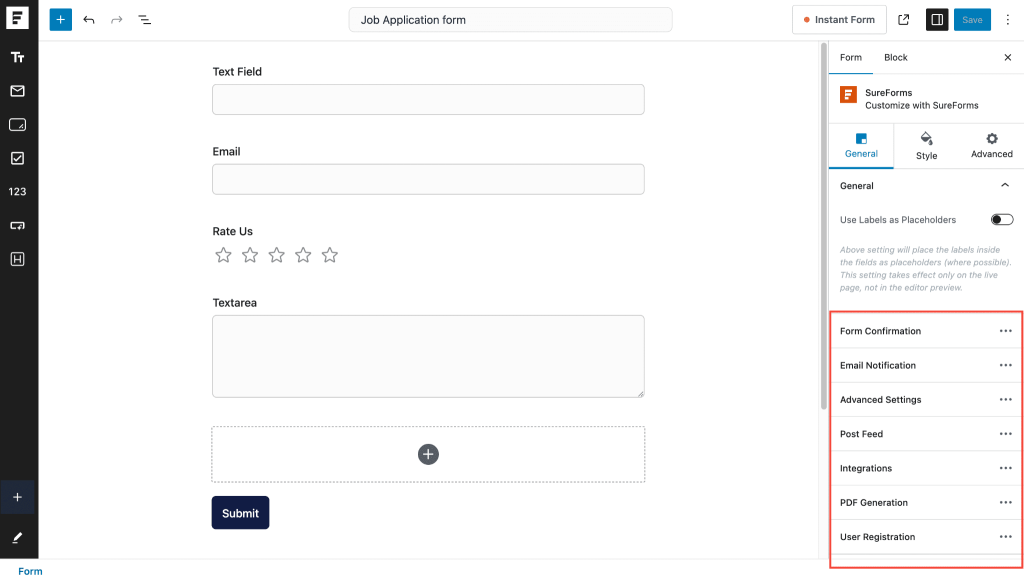Switch to the Block tab
Screen dimensions: 1024x579
point(895,57)
